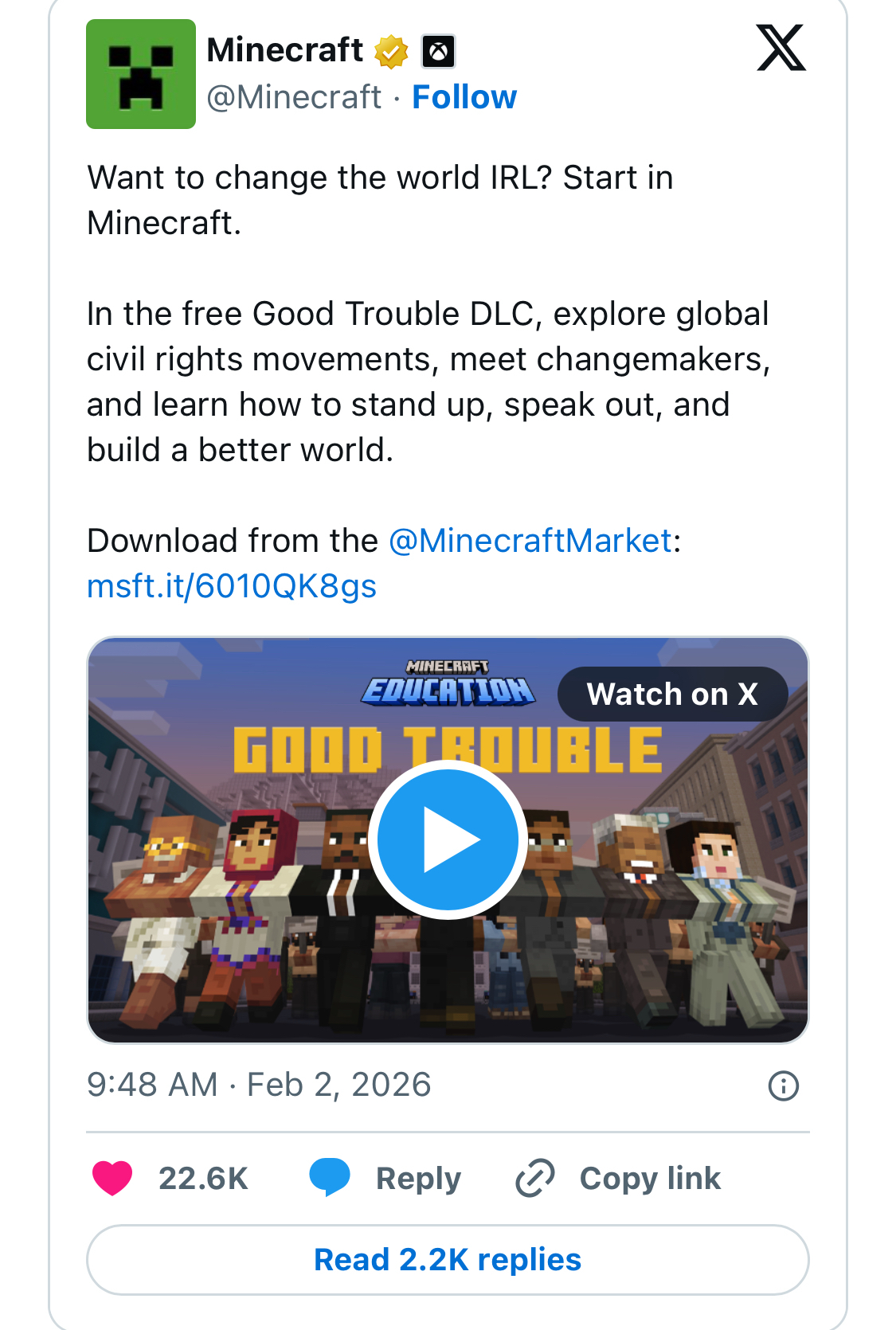Image resolution: width=896 pixels, height=1330 pixels.
Task: Click the Read 2.2K replies button
Action: pos(448,1260)
